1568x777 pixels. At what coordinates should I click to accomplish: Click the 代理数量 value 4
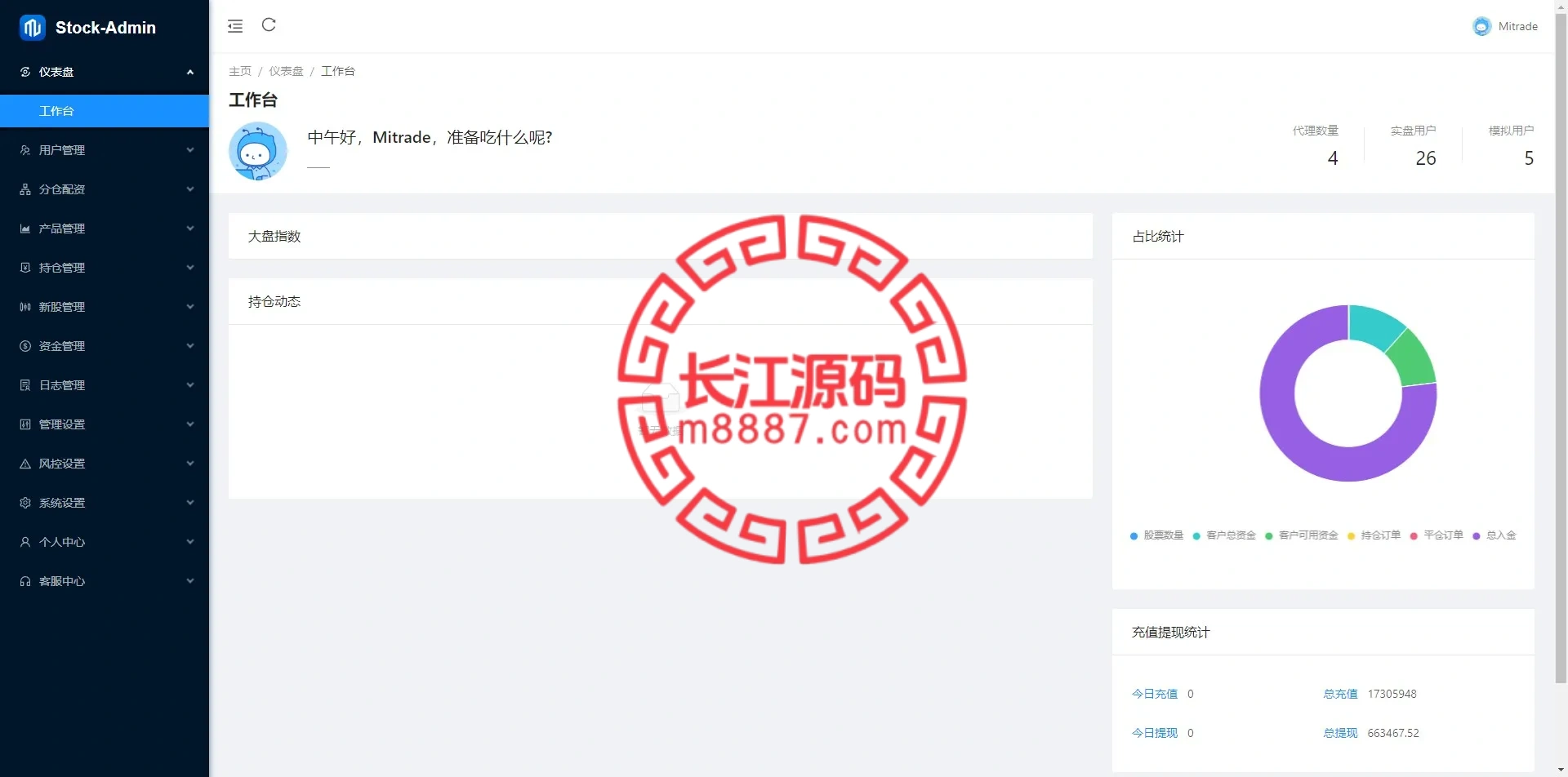tap(1333, 158)
